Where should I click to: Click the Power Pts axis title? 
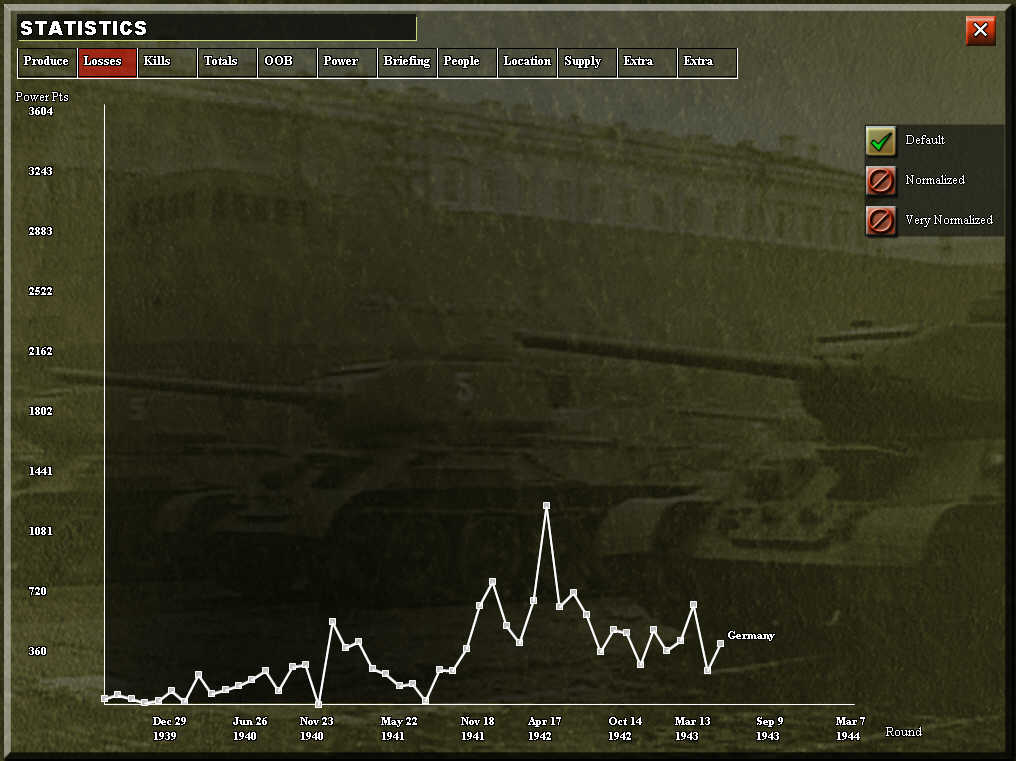click(41, 97)
